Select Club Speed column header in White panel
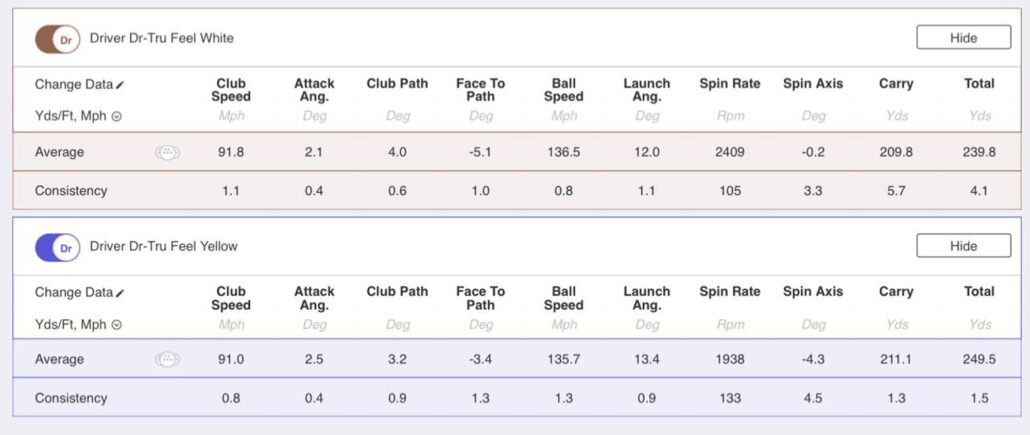 (x=231, y=90)
